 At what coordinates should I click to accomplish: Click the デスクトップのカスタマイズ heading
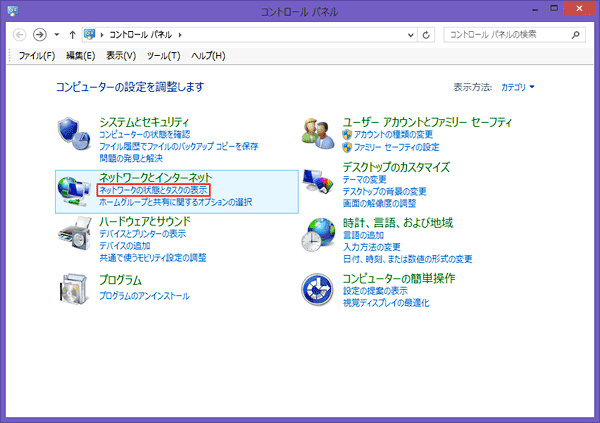coord(396,167)
